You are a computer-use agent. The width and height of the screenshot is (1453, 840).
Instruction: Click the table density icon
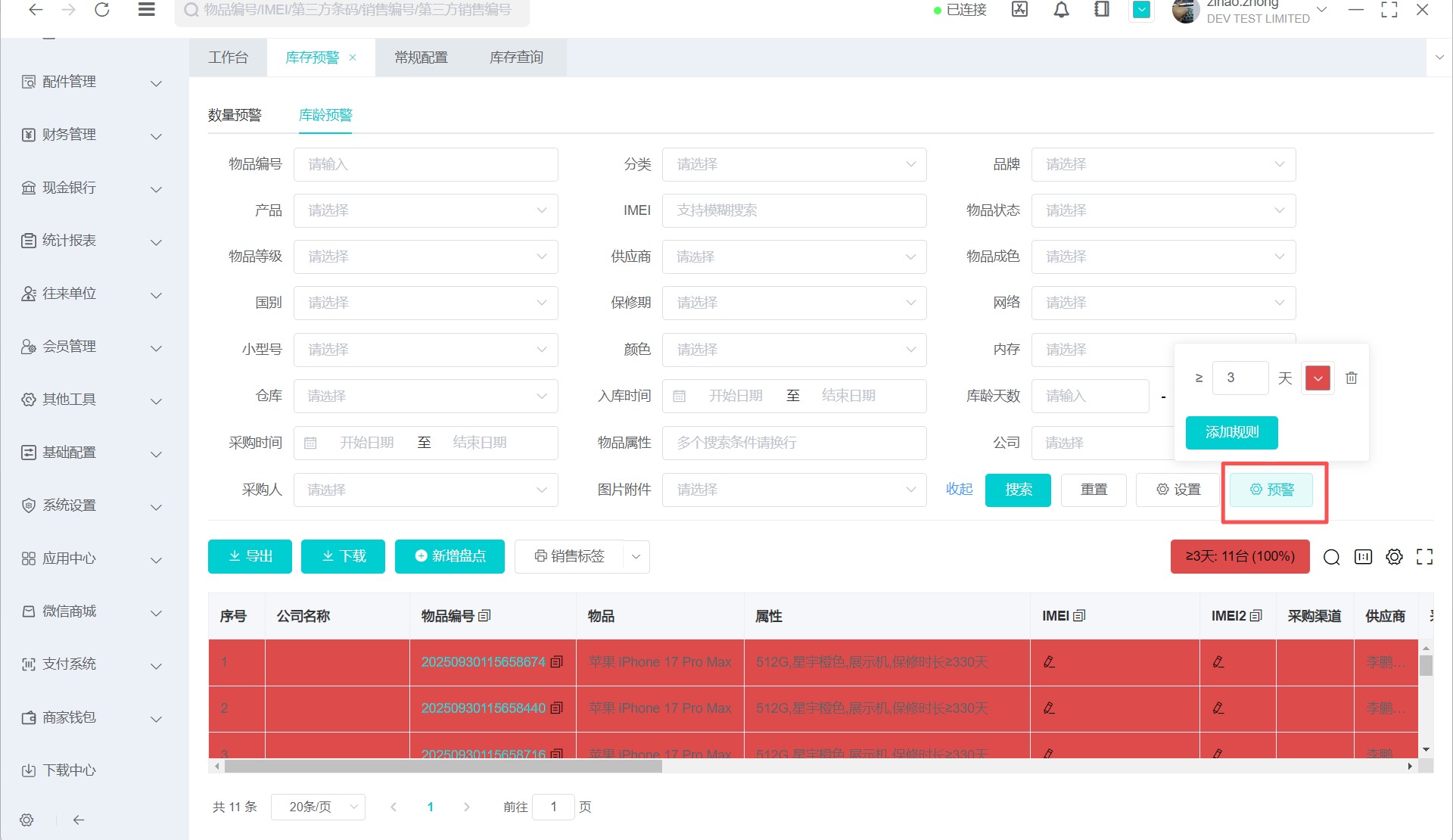pyautogui.click(x=1363, y=557)
